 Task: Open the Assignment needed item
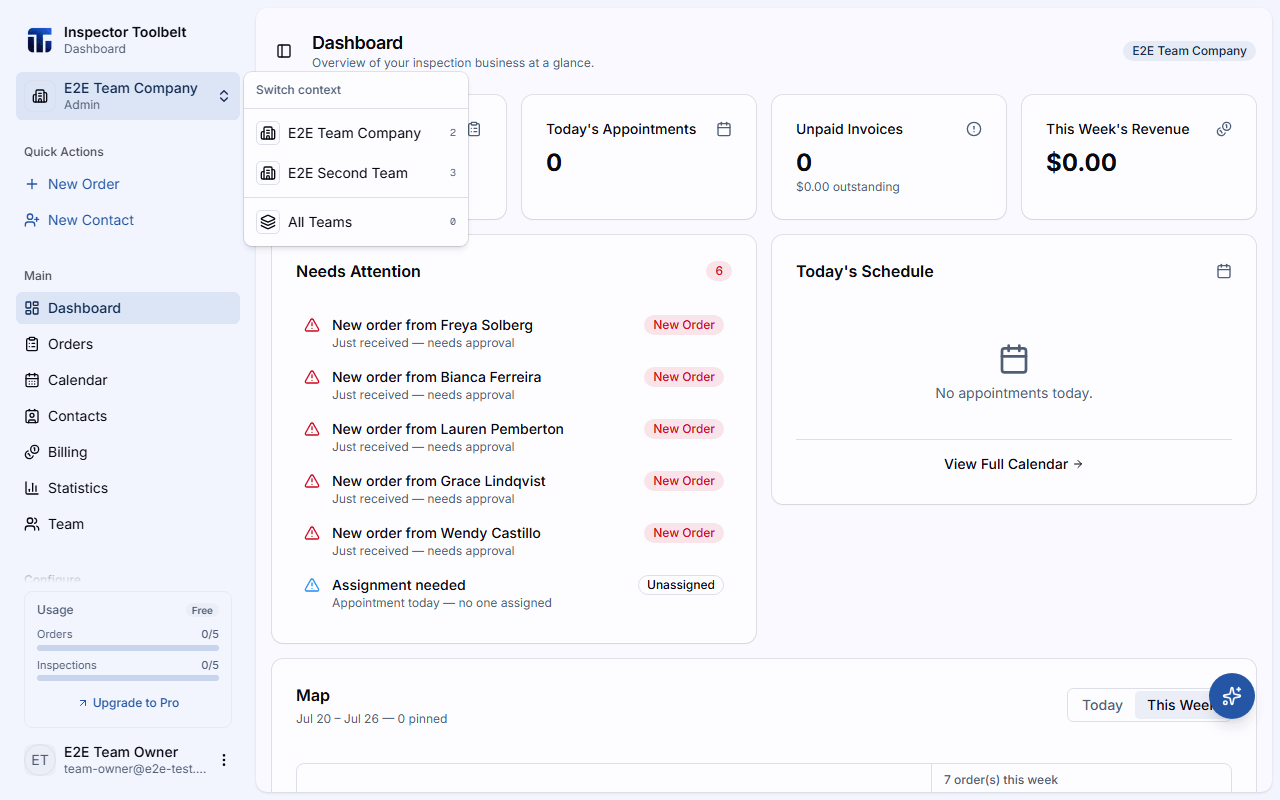514,593
